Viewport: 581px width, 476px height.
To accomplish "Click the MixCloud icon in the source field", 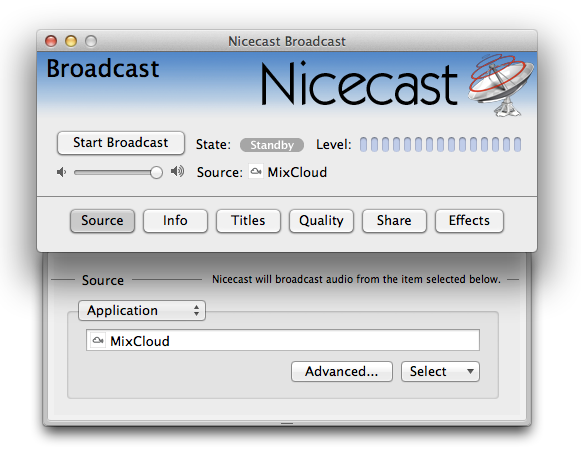I will 98,340.
